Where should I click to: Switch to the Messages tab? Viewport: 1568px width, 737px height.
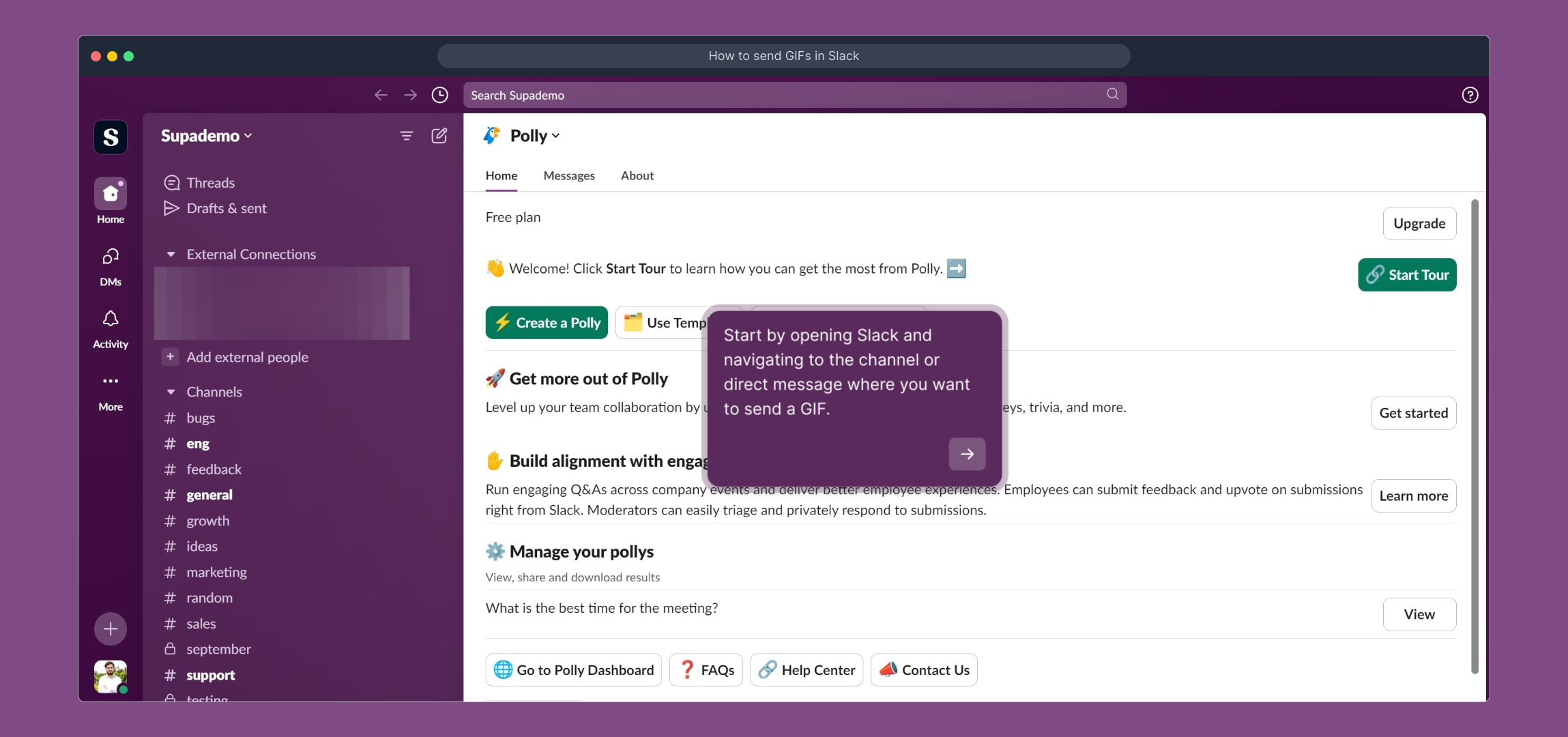tap(569, 175)
